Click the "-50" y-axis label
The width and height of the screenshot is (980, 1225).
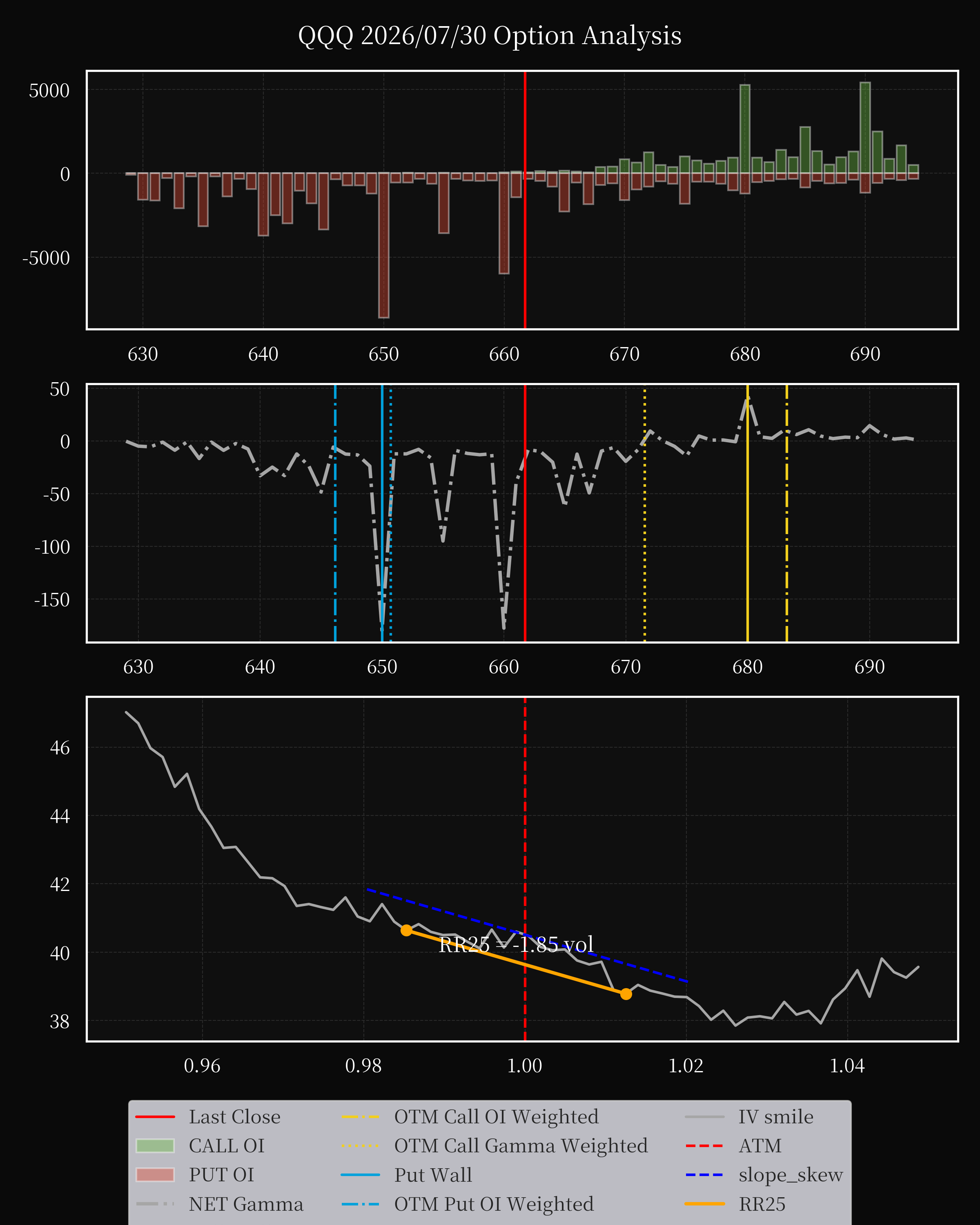(56, 494)
